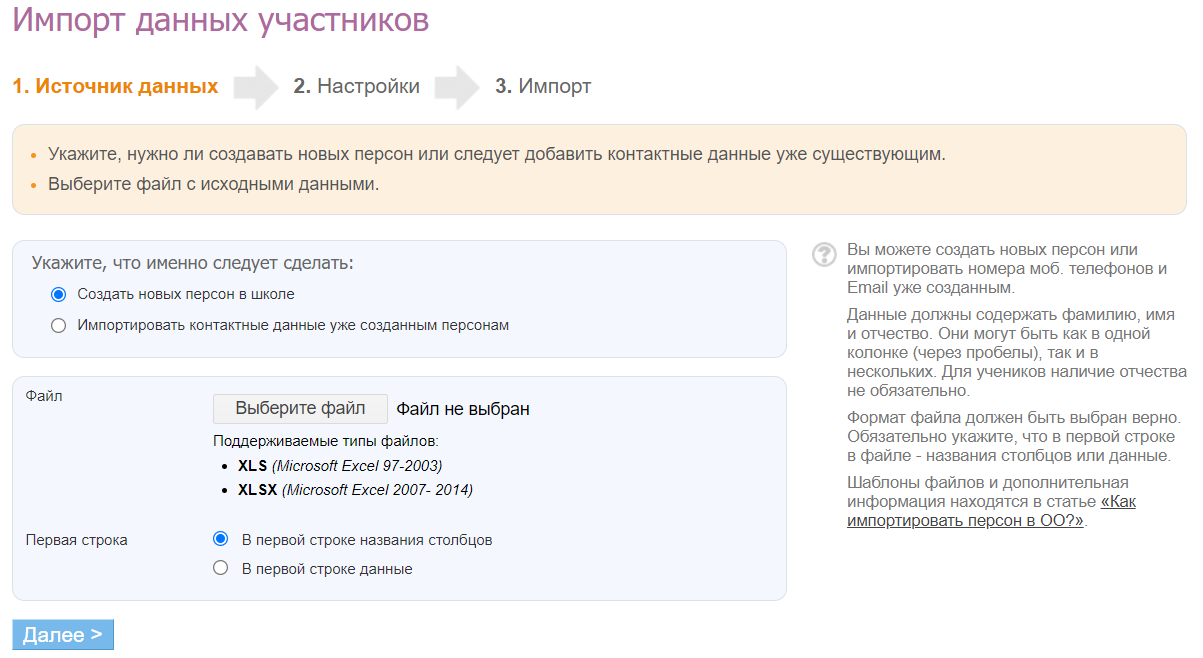Pick 'В первой строке данные' radio button
Viewport: 1203px width, 658px height.
pyautogui.click(x=221, y=569)
